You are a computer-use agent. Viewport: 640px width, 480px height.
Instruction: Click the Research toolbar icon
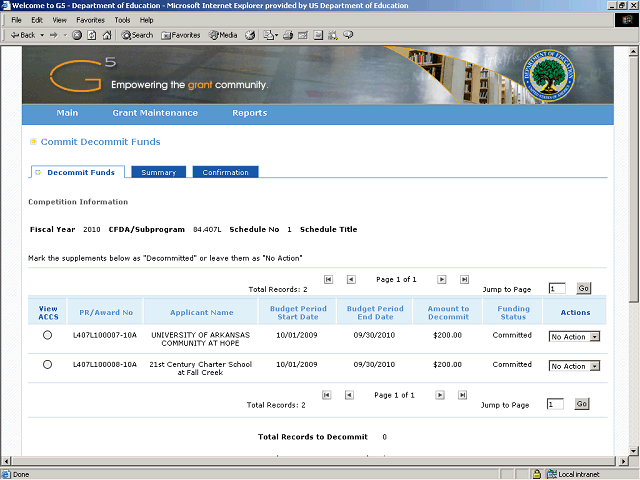tap(333, 35)
